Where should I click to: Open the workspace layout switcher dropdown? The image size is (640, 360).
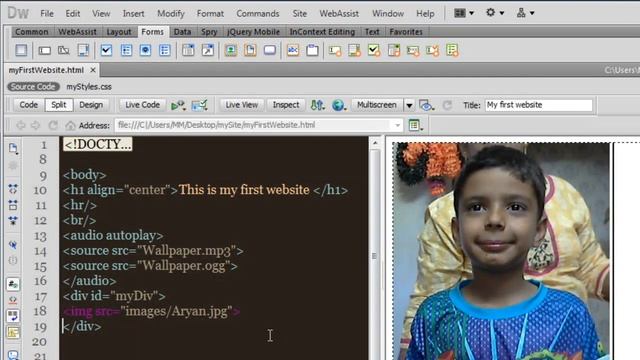[x=464, y=13]
